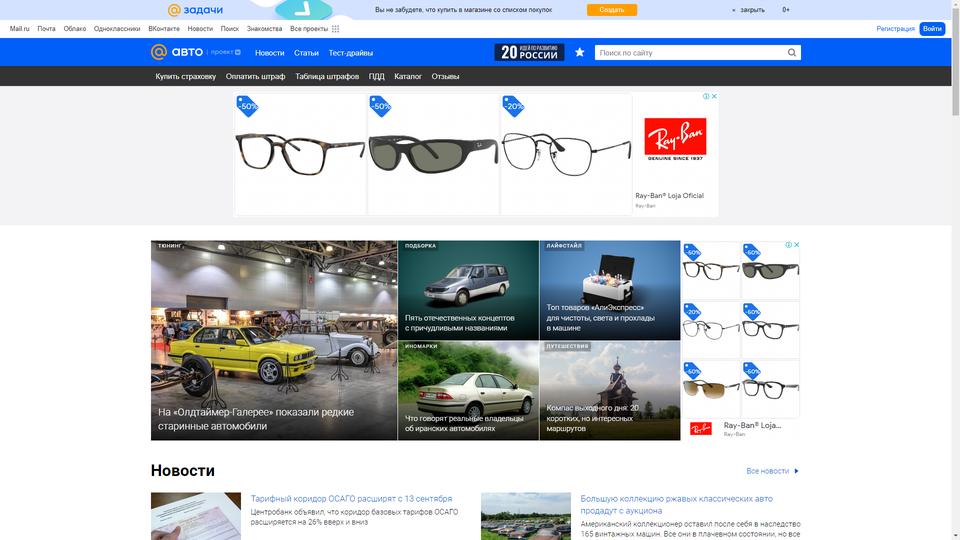Click the blue Войти button
This screenshot has width=960, height=540.
[932, 29]
